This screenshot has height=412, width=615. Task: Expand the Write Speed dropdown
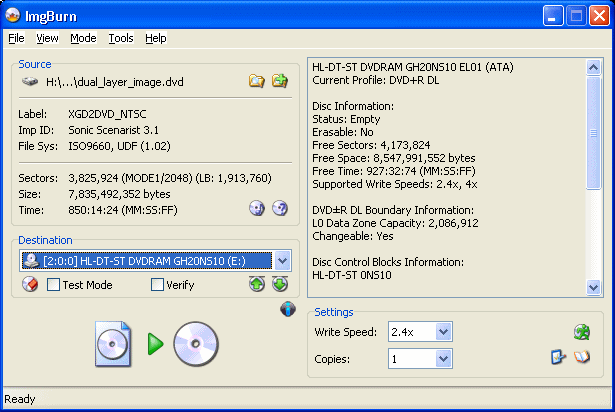[x=443, y=332]
